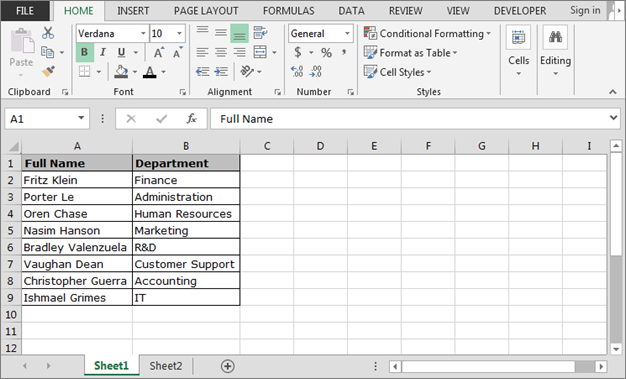
Task: Align cell text left
Action: [x=202, y=52]
